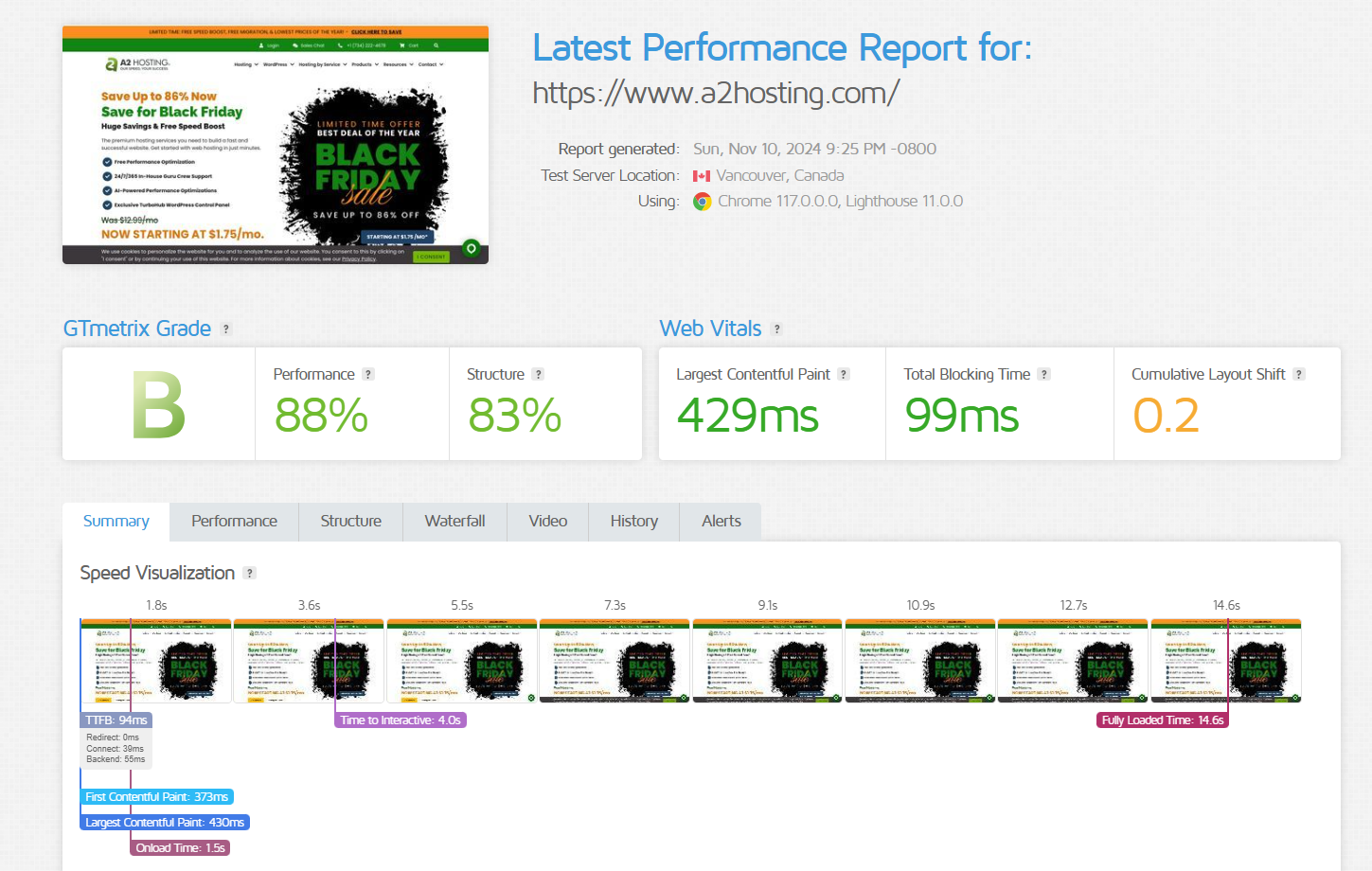Open the Waterfall tab
Viewport: 1372px width, 871px height.
[454, 522]
